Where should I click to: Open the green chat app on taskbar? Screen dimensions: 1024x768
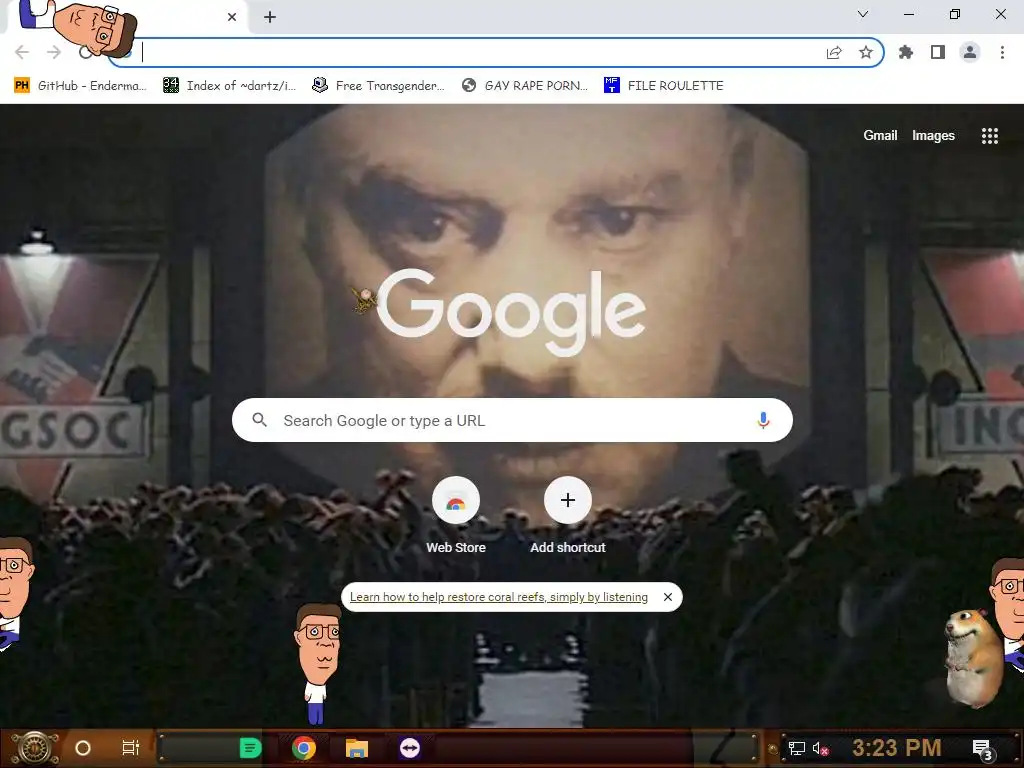pyautogui.click(x=250, y=748)
